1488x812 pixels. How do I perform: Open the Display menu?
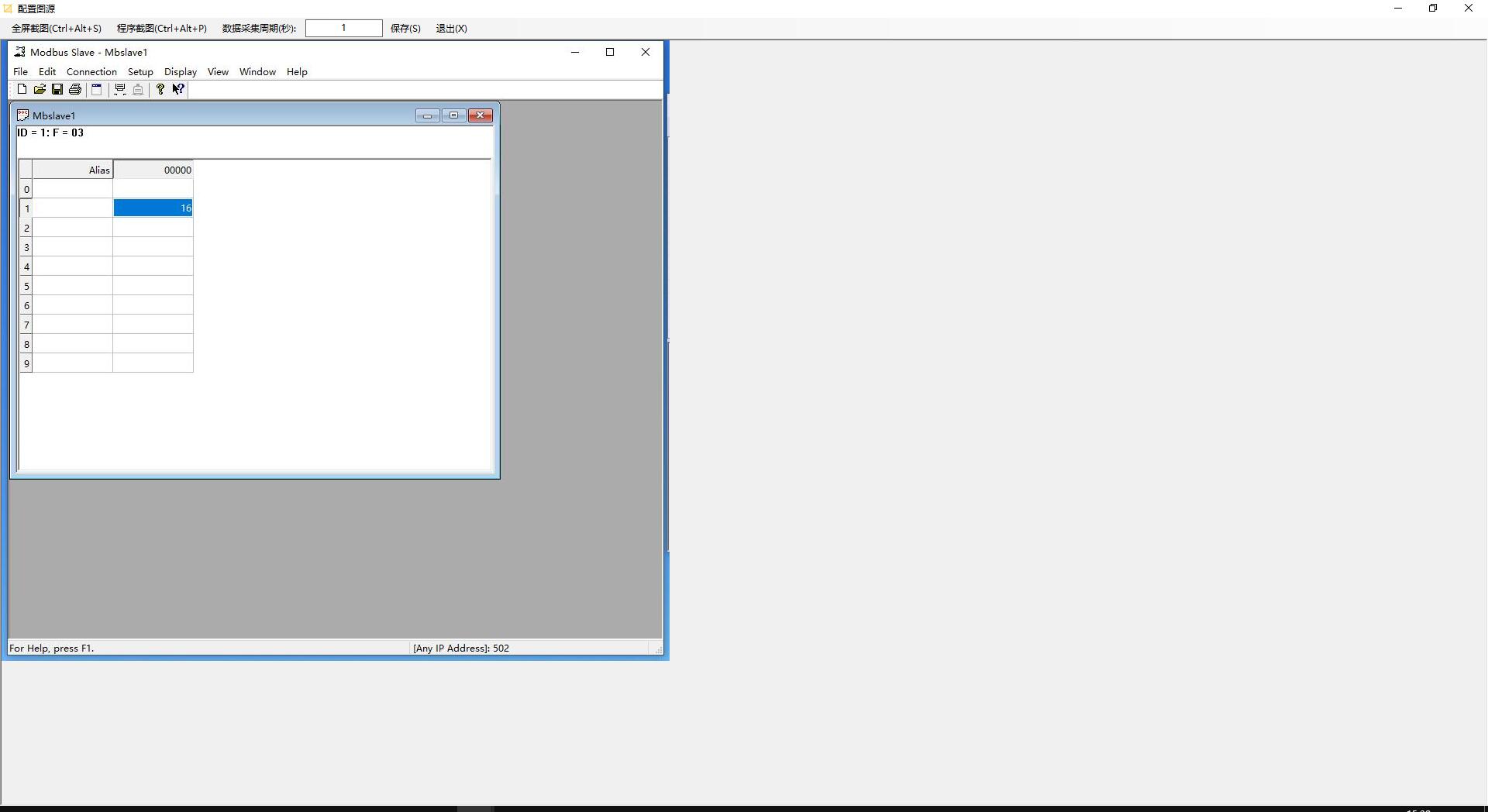(x=181, y=71)
